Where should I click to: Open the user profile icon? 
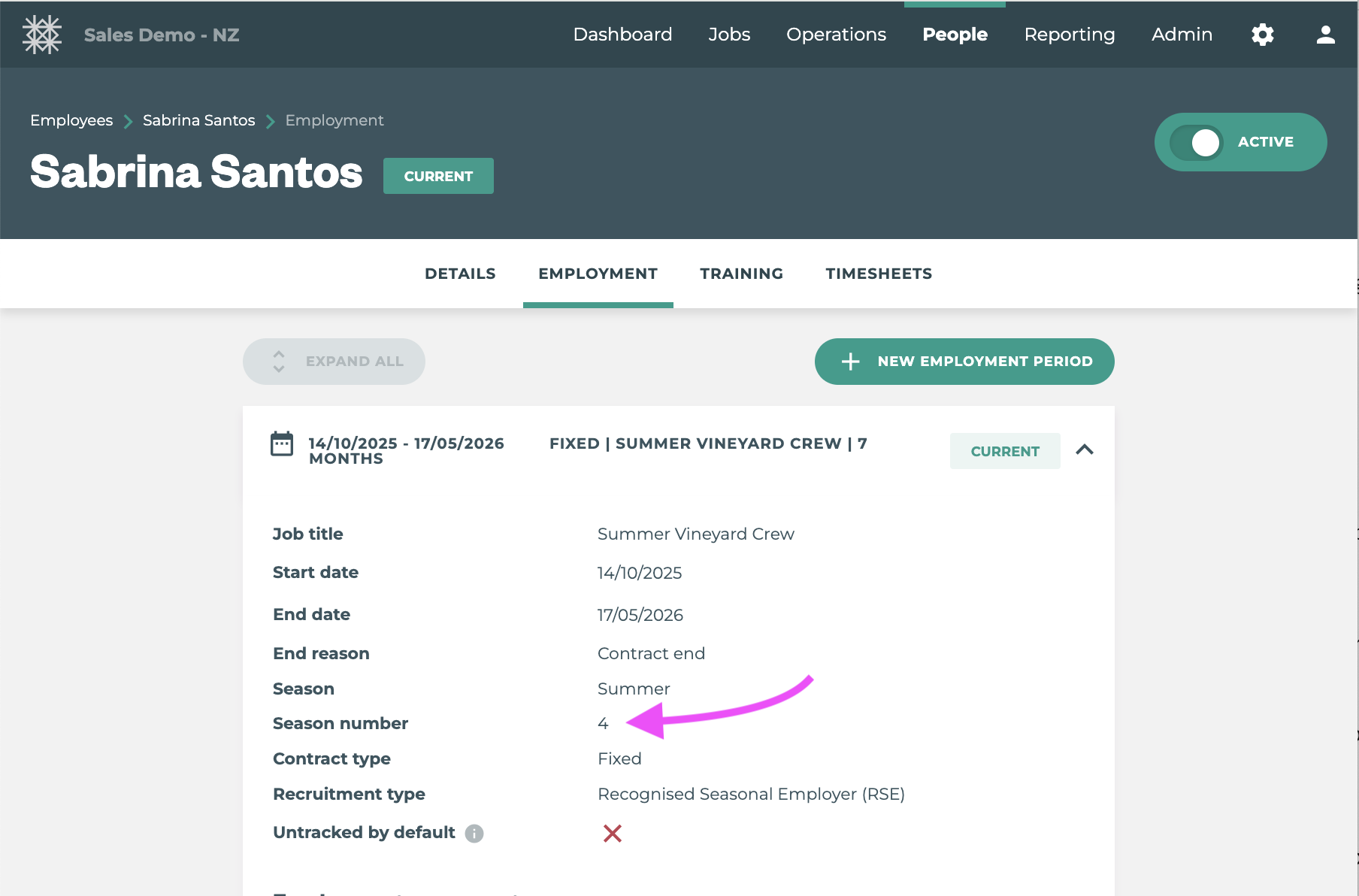coord(1325,35)
